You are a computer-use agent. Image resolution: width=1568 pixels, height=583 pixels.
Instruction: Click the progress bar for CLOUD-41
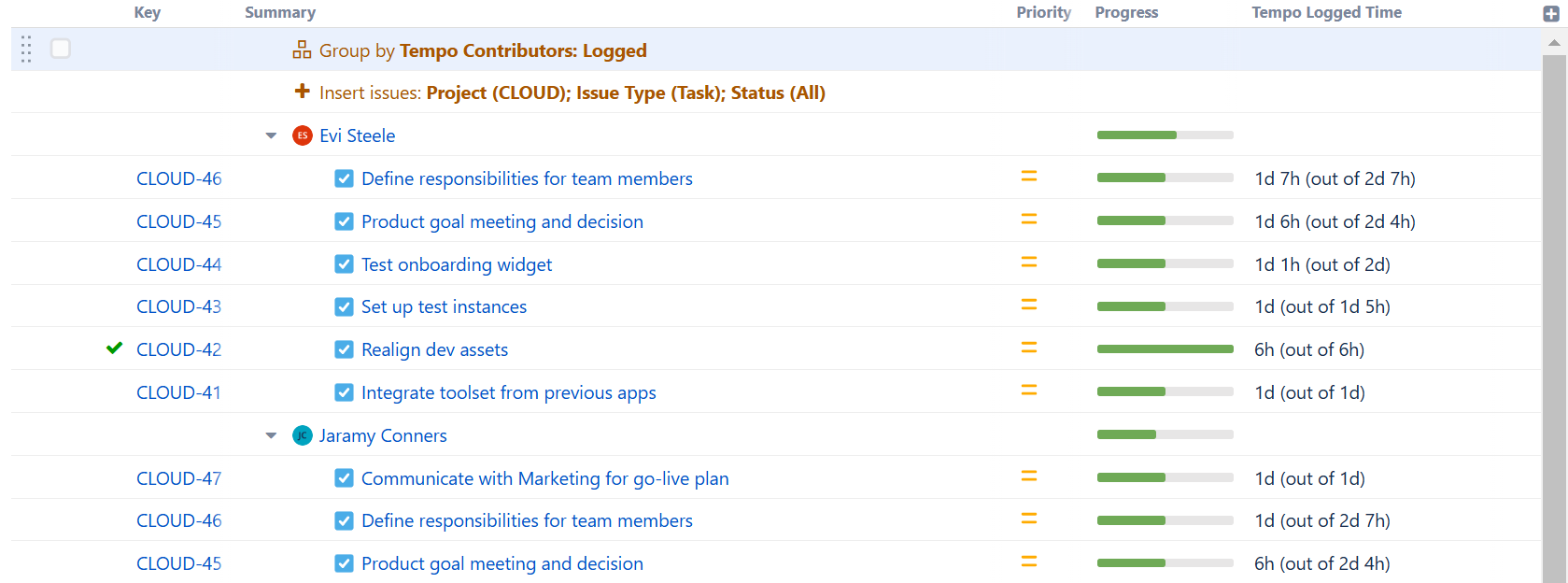pos(1165,392)
